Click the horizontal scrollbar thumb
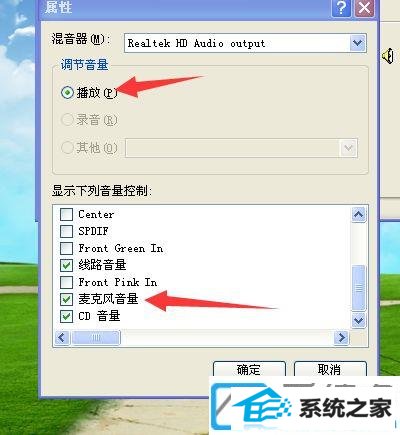Screen dimensions: 400x435 point(96,338)
